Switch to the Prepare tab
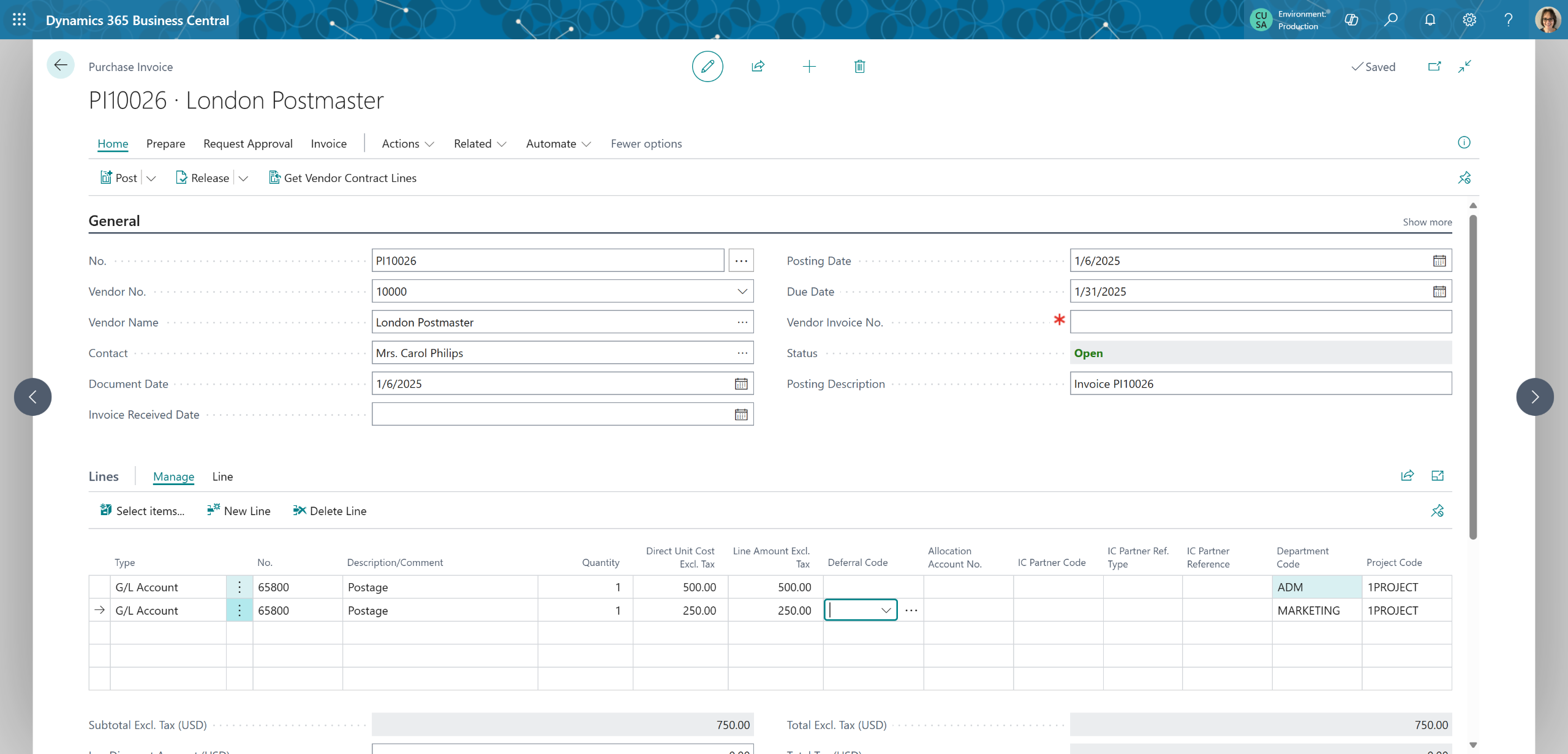Viewport: 1568px width, 754px height. click(165, 143)
